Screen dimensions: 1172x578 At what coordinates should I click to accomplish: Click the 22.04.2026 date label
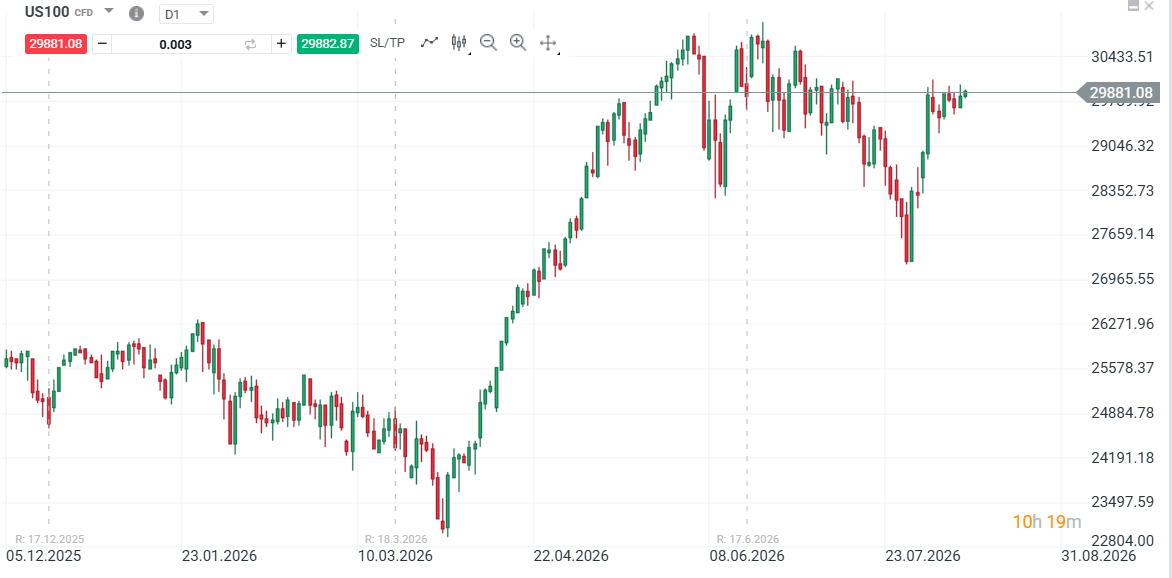(571, 556)
